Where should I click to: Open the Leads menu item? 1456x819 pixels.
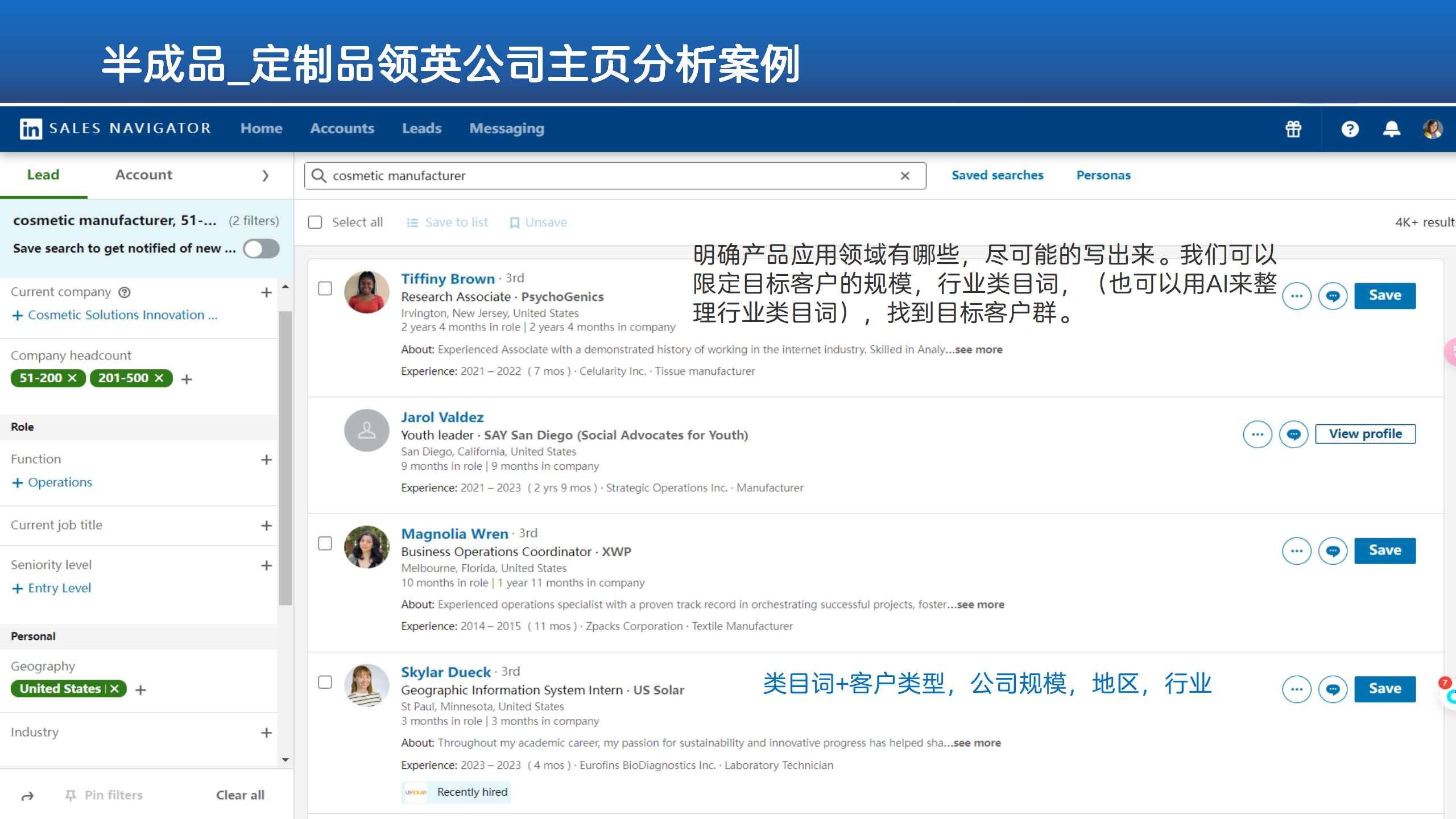click(421, 129)
